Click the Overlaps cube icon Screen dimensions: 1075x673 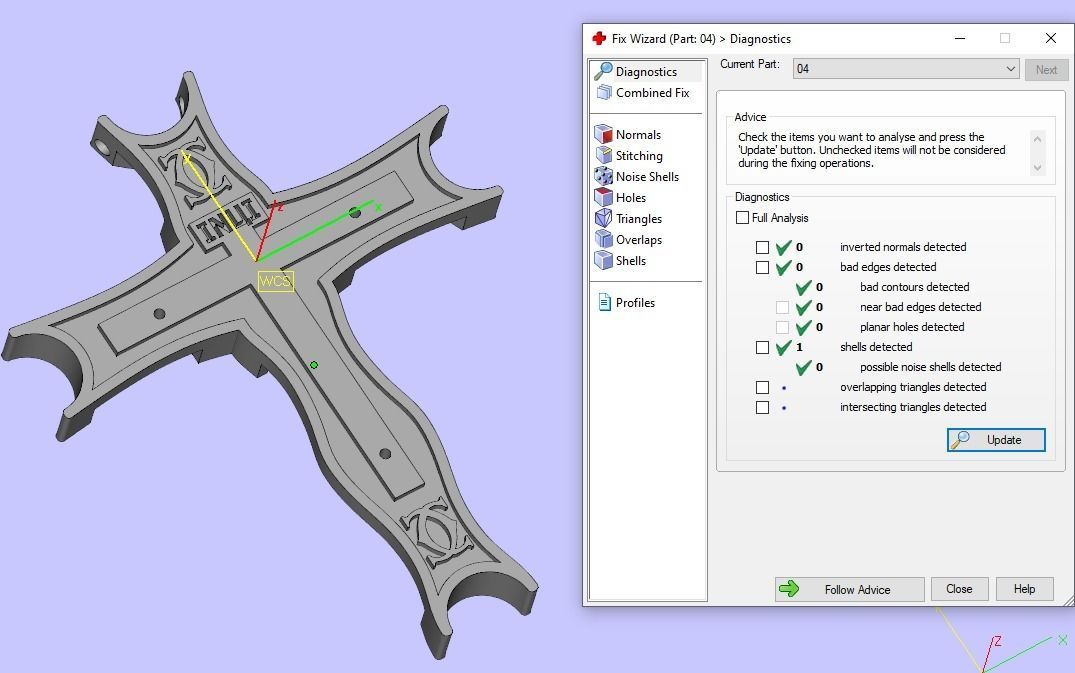point(603,239)
